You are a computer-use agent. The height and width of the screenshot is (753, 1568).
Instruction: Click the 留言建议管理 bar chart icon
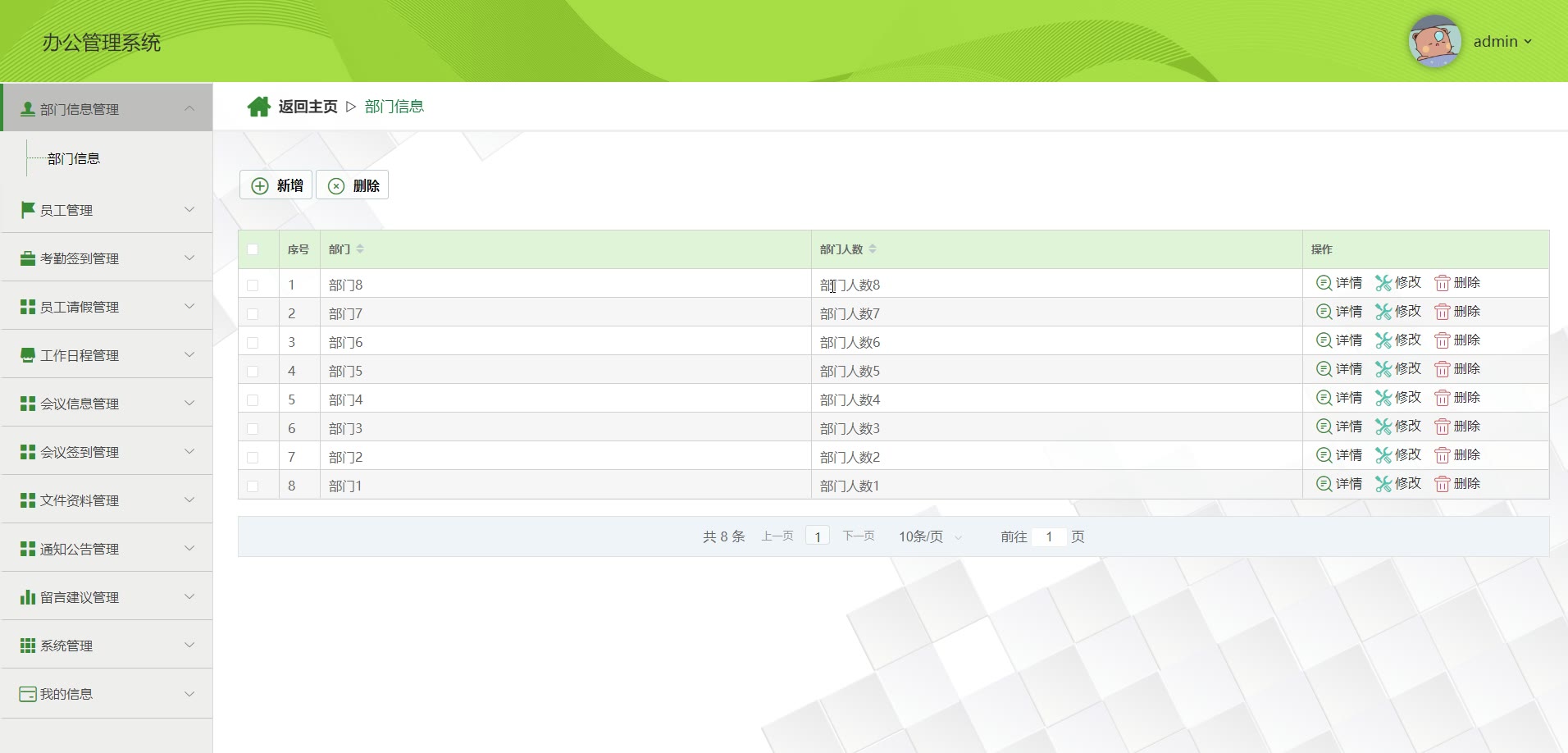(x=28, y=597)
